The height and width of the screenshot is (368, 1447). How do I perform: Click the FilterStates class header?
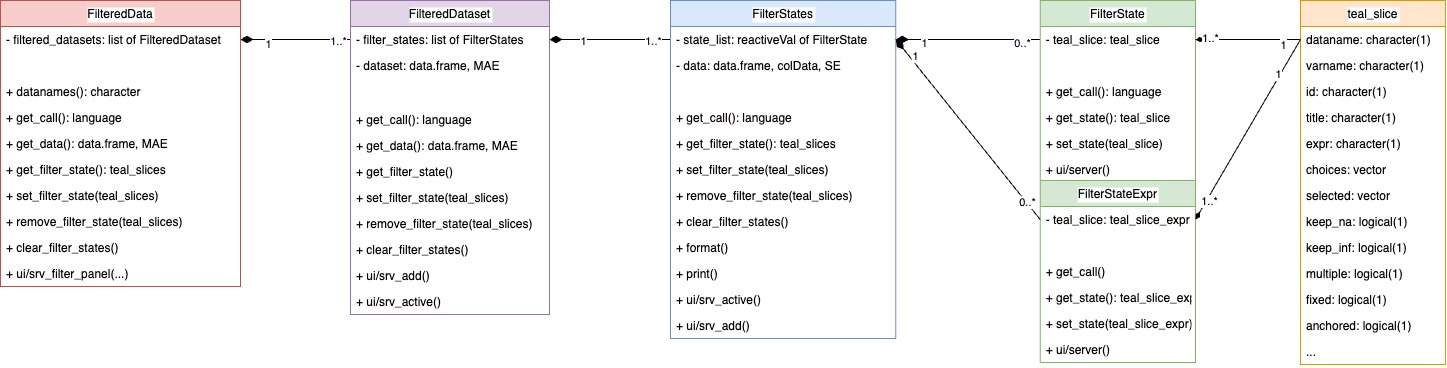click(x=782, y=14)
